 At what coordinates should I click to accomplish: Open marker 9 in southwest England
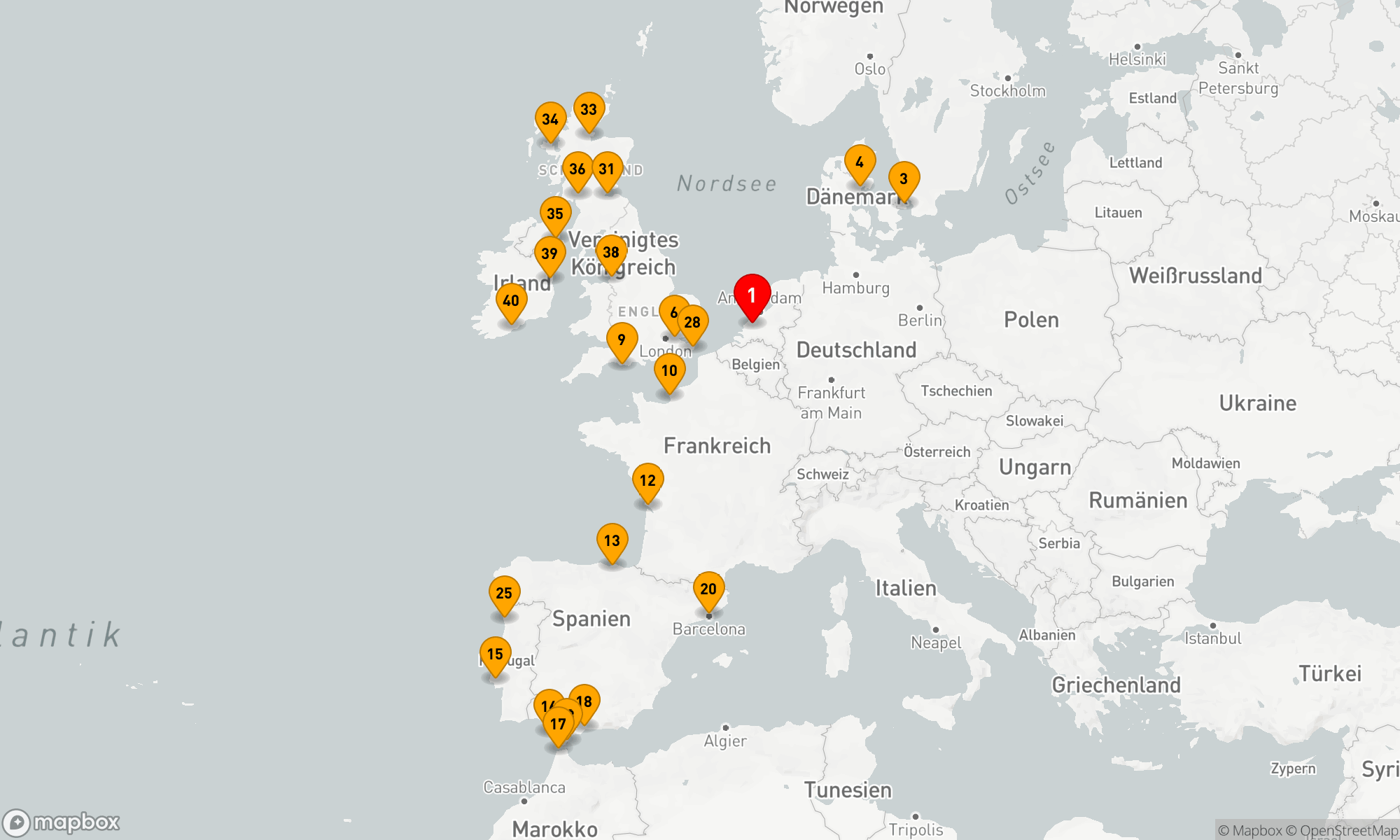tap(622, 340)
